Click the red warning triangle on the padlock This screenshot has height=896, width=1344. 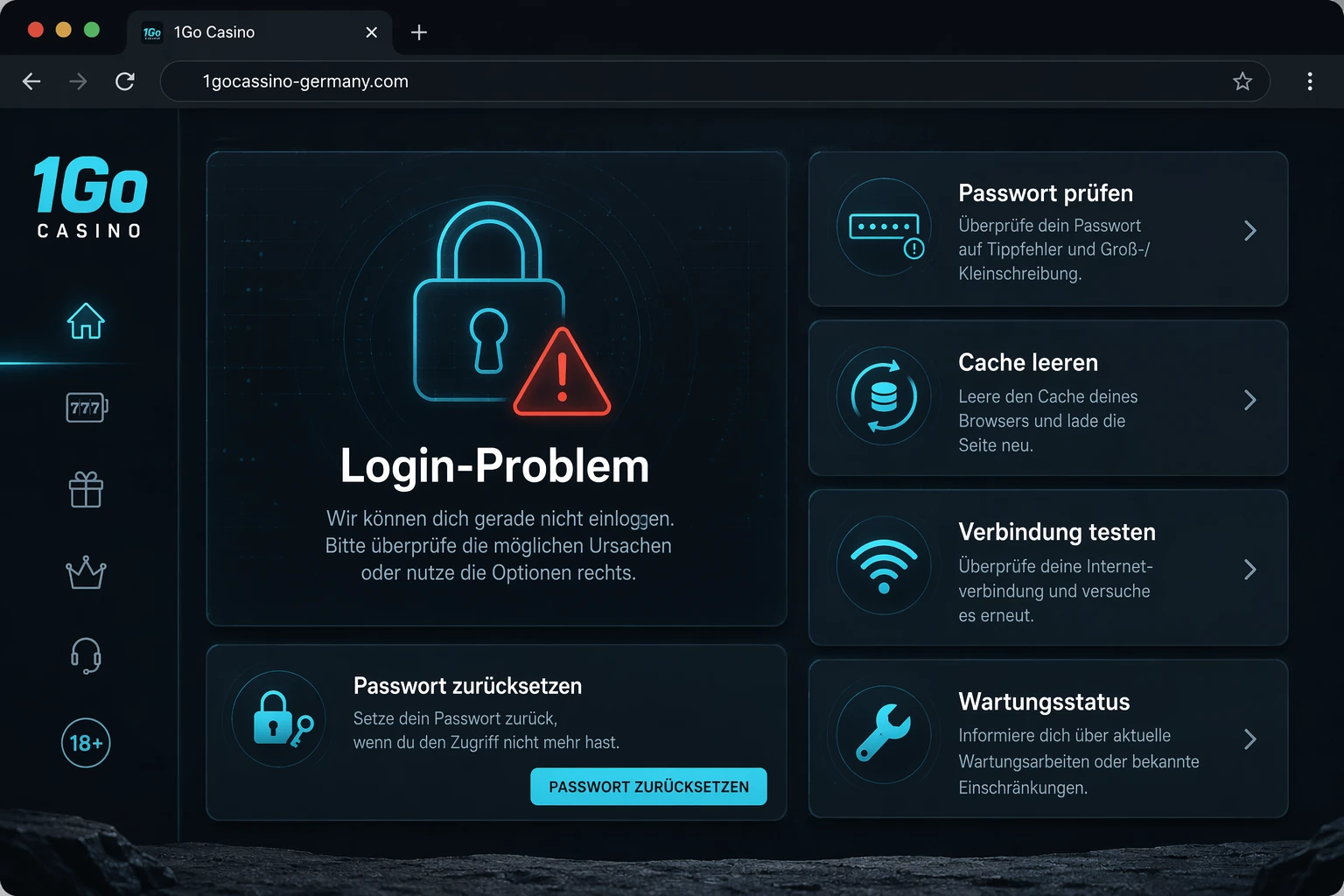click(562, 374)
